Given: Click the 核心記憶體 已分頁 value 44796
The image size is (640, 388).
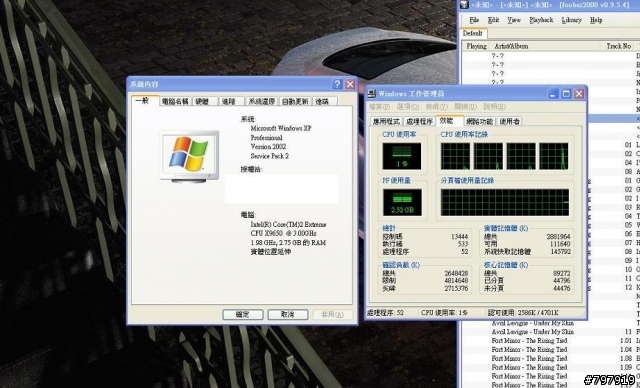Looking at the screenshot, I should coord(562,281).
